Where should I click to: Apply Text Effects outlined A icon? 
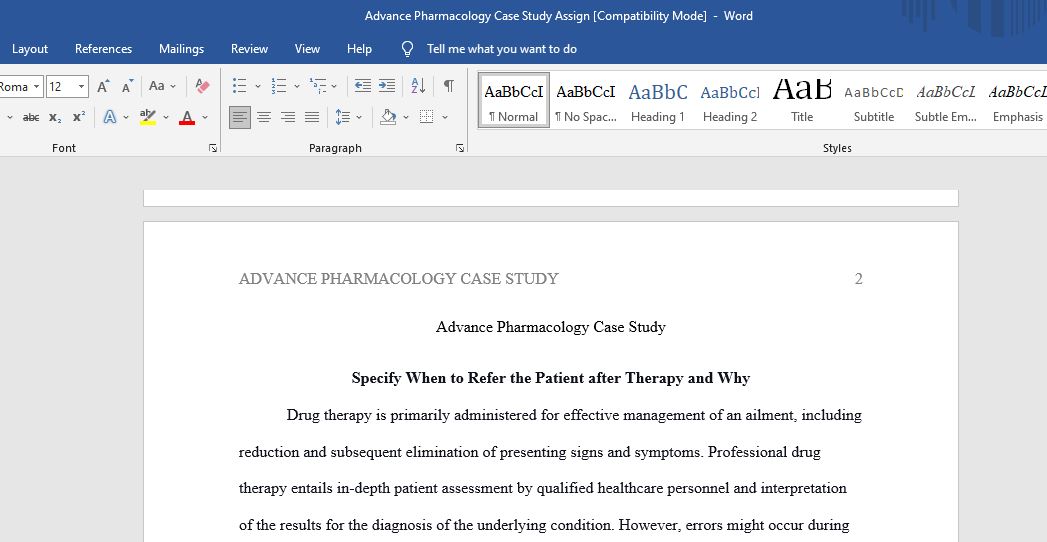pos(110,117)
